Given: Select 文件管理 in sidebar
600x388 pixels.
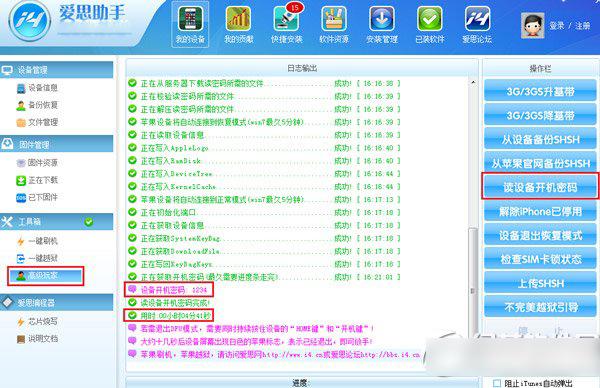Looking at the screenshot, I should click(x=38, y=122).
